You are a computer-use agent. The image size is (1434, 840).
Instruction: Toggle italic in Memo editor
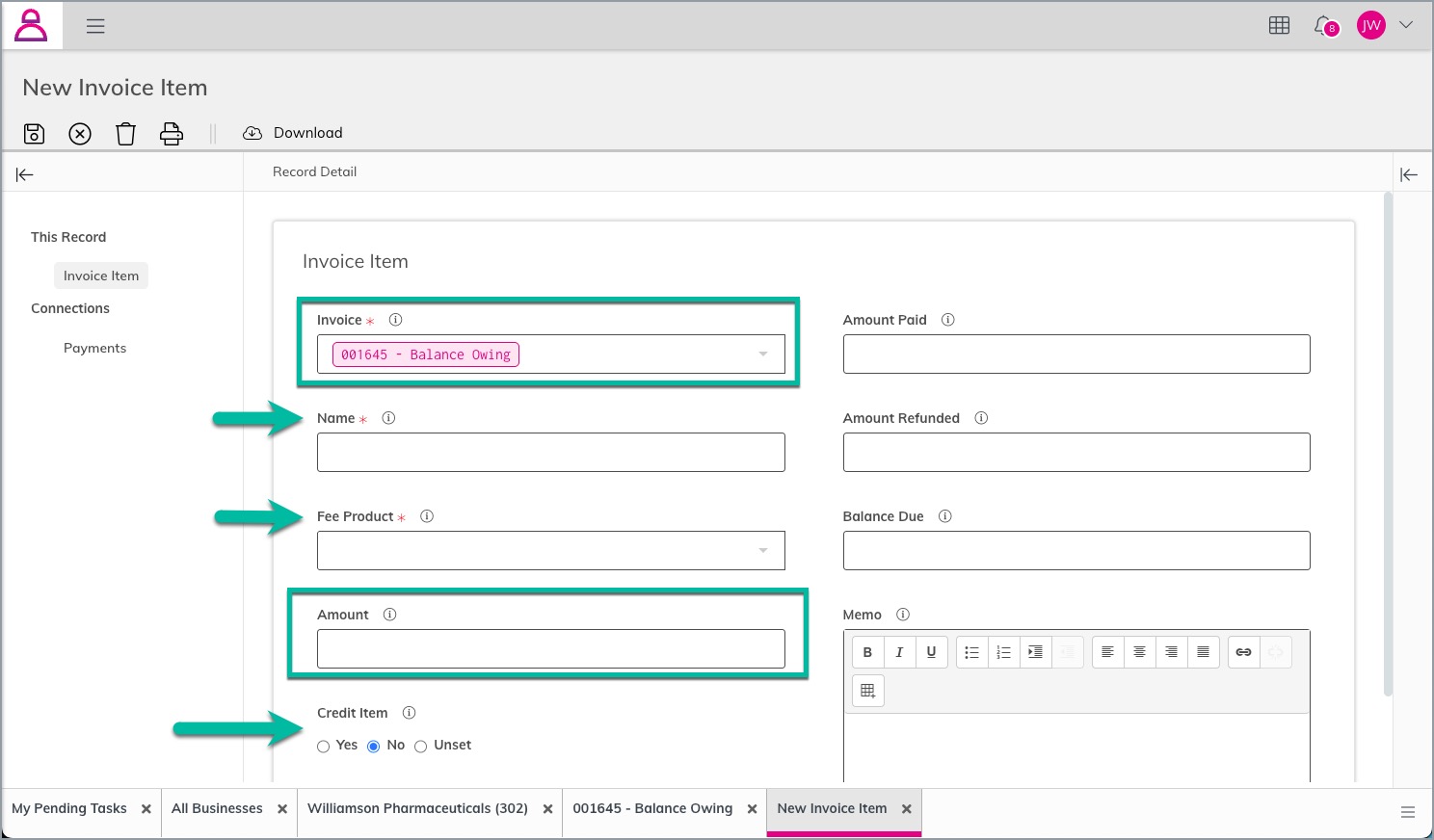(x=899, y=652)
